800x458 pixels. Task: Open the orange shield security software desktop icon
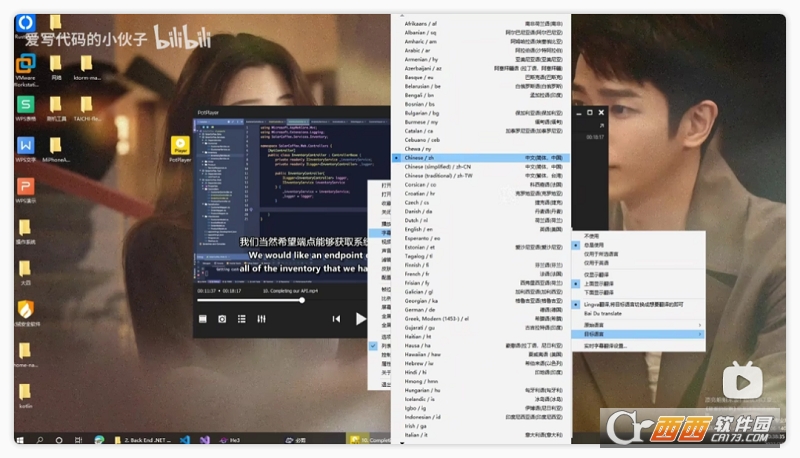point(26,313)
